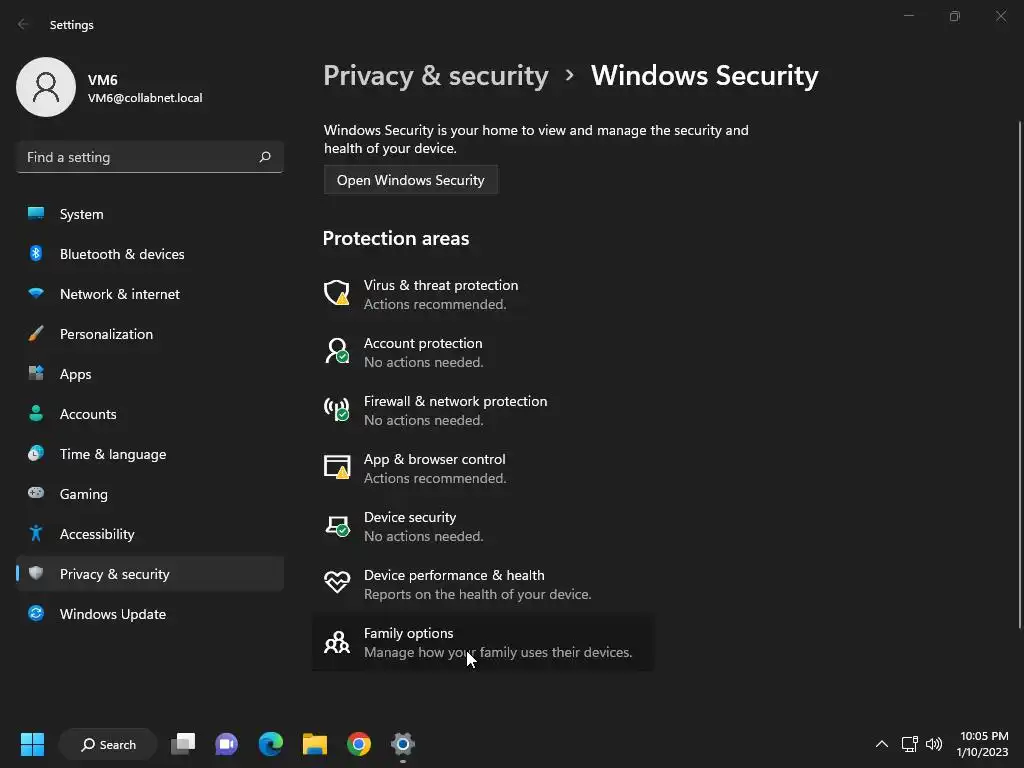1024x768 pixels.
Task: Open the Accessibility settings section
Action: pos(96,534)
